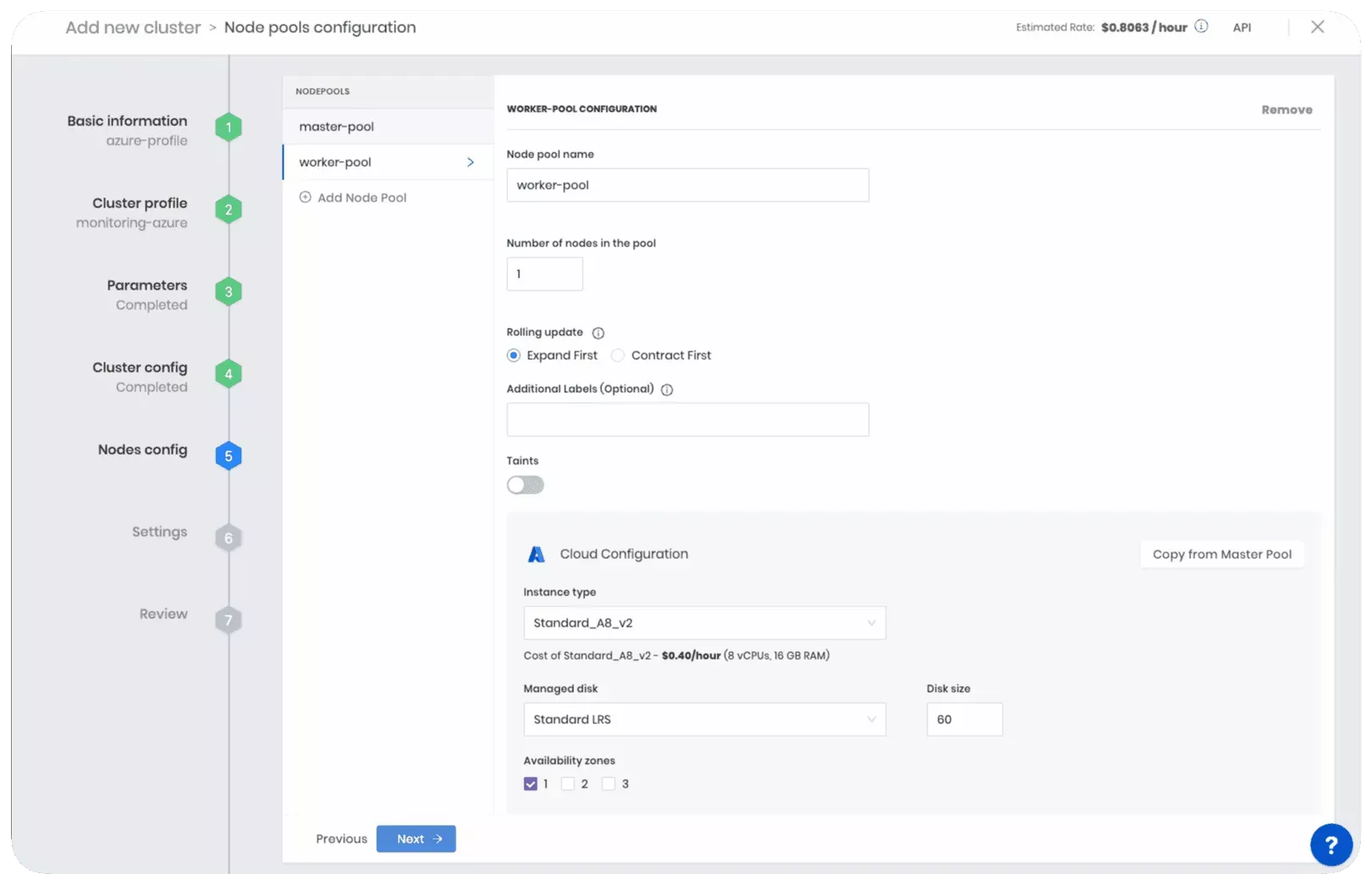
Task: Click the WORKER-POOL CONFIGURATION heading
Action: point(582,109)
